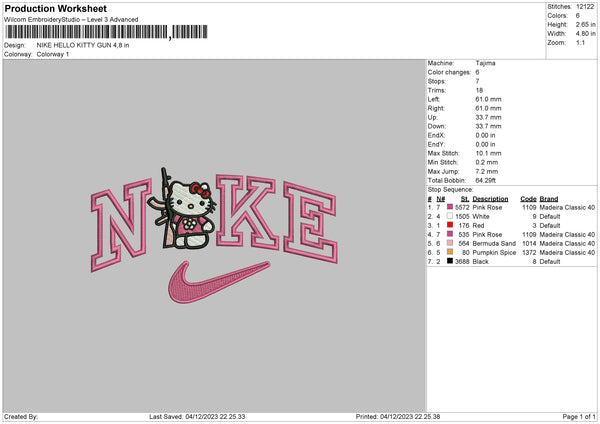This screenshot has width=600, height=424.
Task: Click the "Colorway 1" value
Action: coord(53,54)
